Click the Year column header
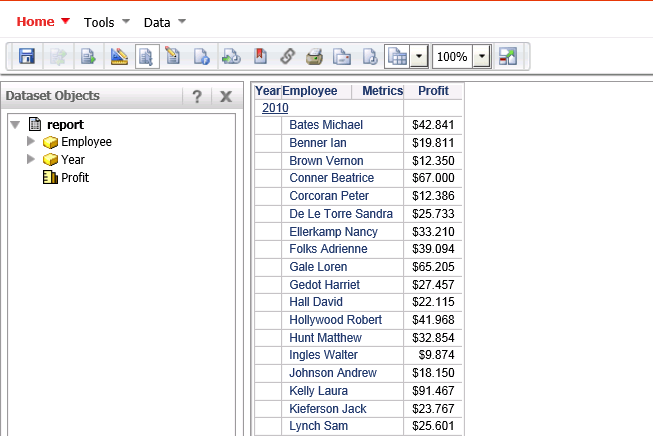Viewport: 653px width, 436px height. tap(268, 91)
